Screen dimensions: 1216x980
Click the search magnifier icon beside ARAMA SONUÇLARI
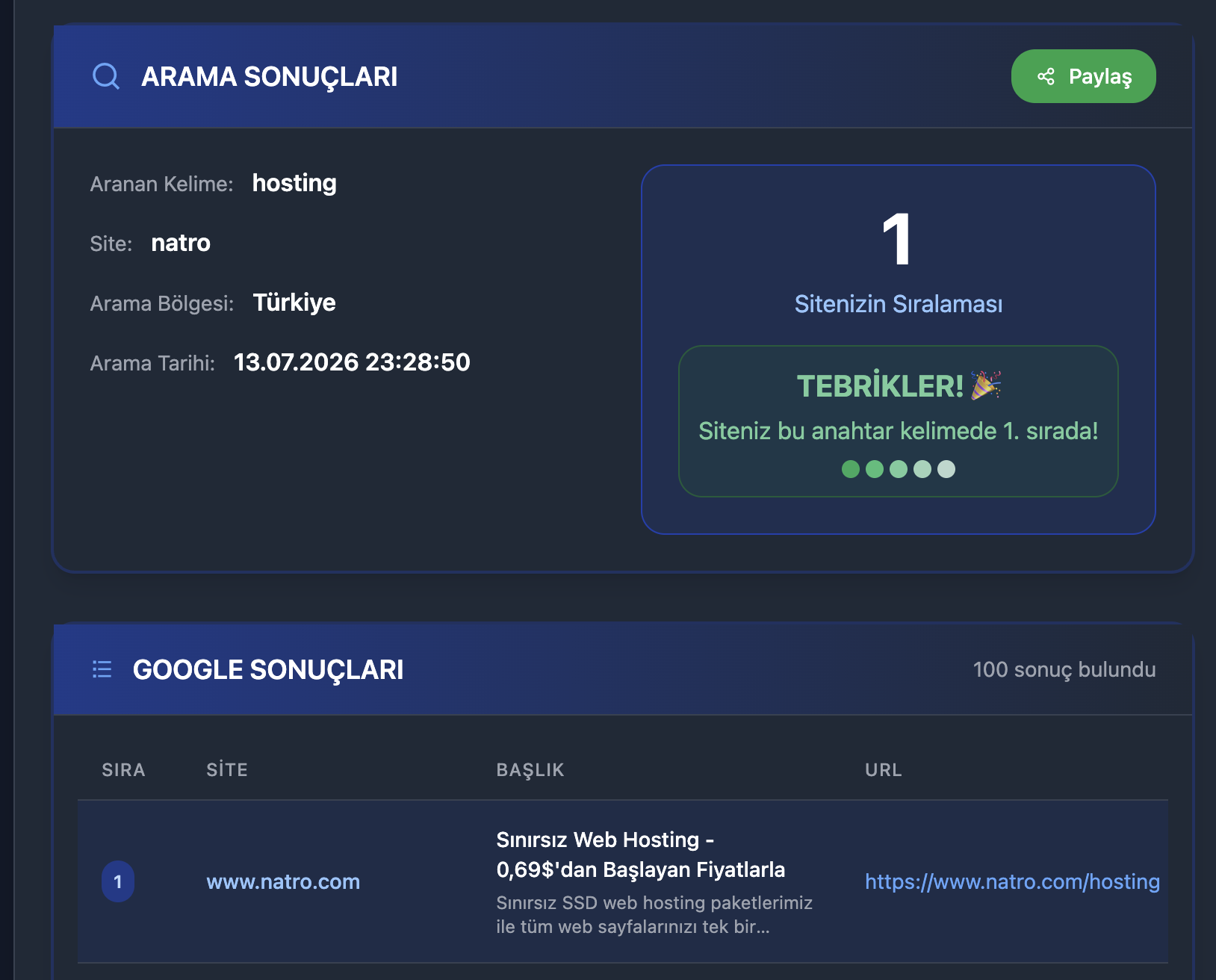[x=106, y=76]
